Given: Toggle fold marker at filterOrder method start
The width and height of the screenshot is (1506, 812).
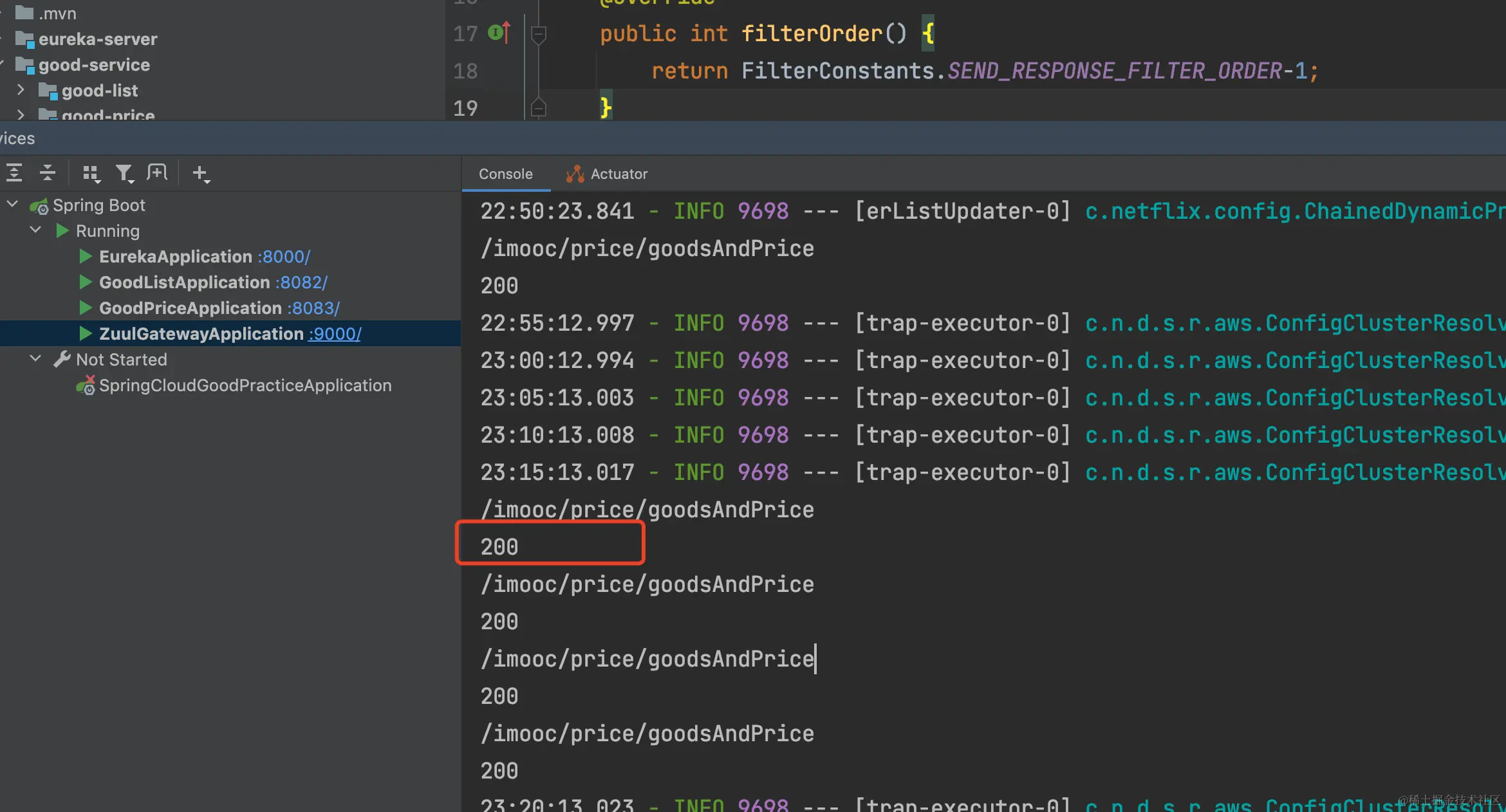Looking at the screenshot, I should click(x=539, y=34).
